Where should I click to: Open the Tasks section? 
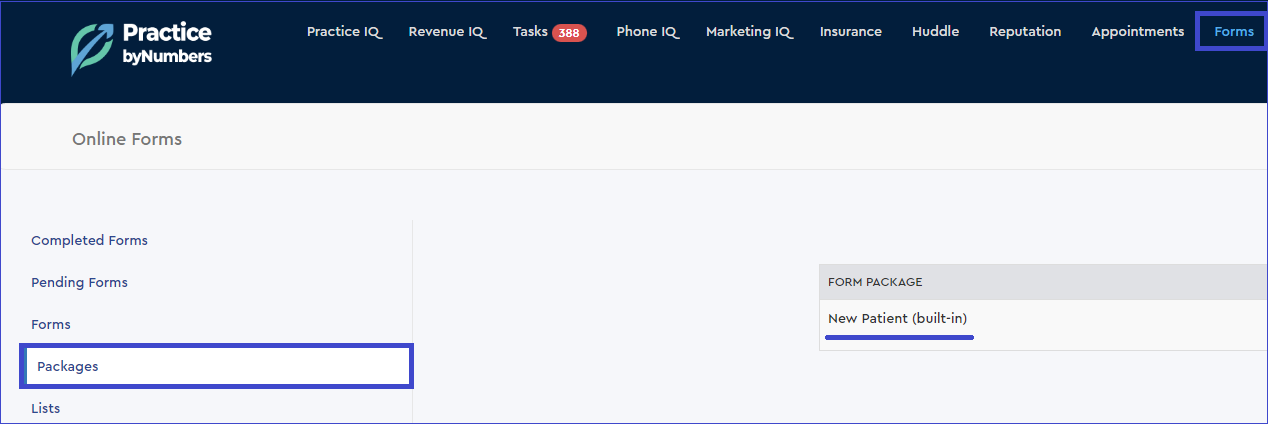pyautogui.click(x=530, y=32)
